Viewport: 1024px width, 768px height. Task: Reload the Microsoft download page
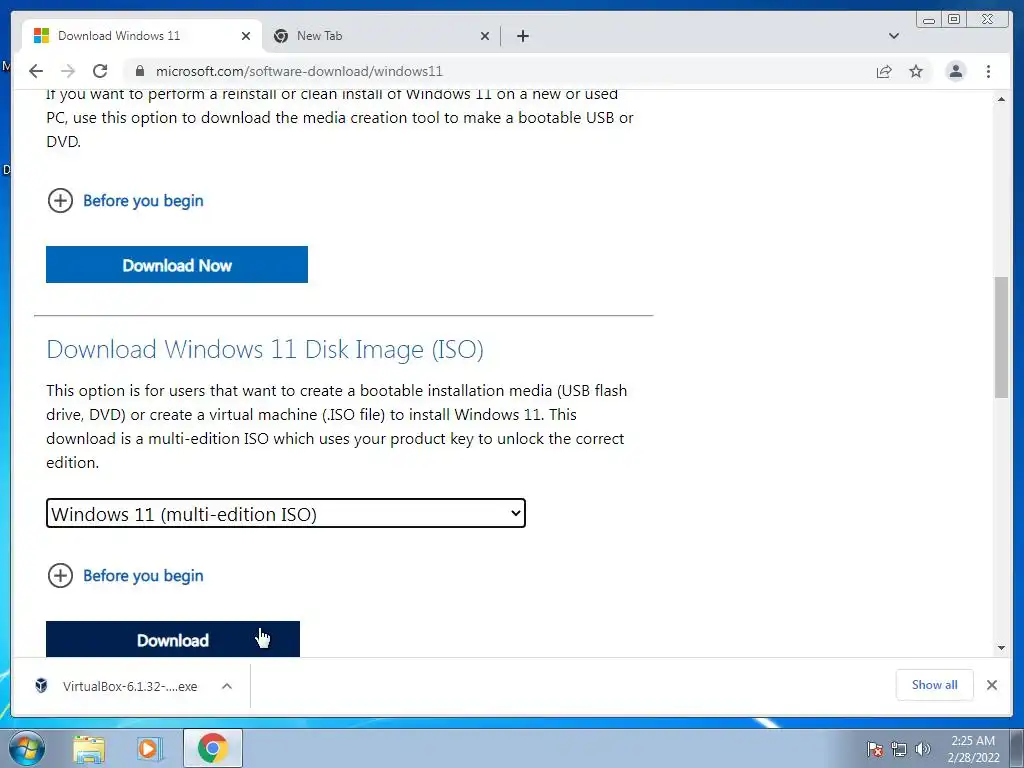click(100, 71)
